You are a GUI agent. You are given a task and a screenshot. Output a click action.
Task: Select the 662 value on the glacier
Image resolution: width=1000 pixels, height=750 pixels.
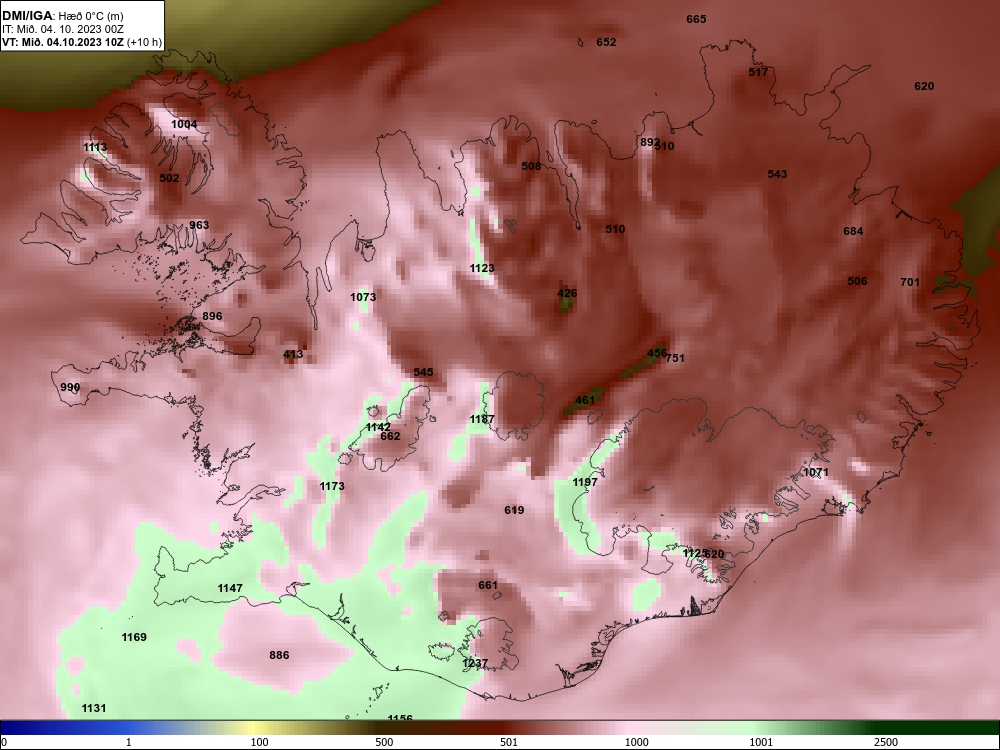coord(390,436)
